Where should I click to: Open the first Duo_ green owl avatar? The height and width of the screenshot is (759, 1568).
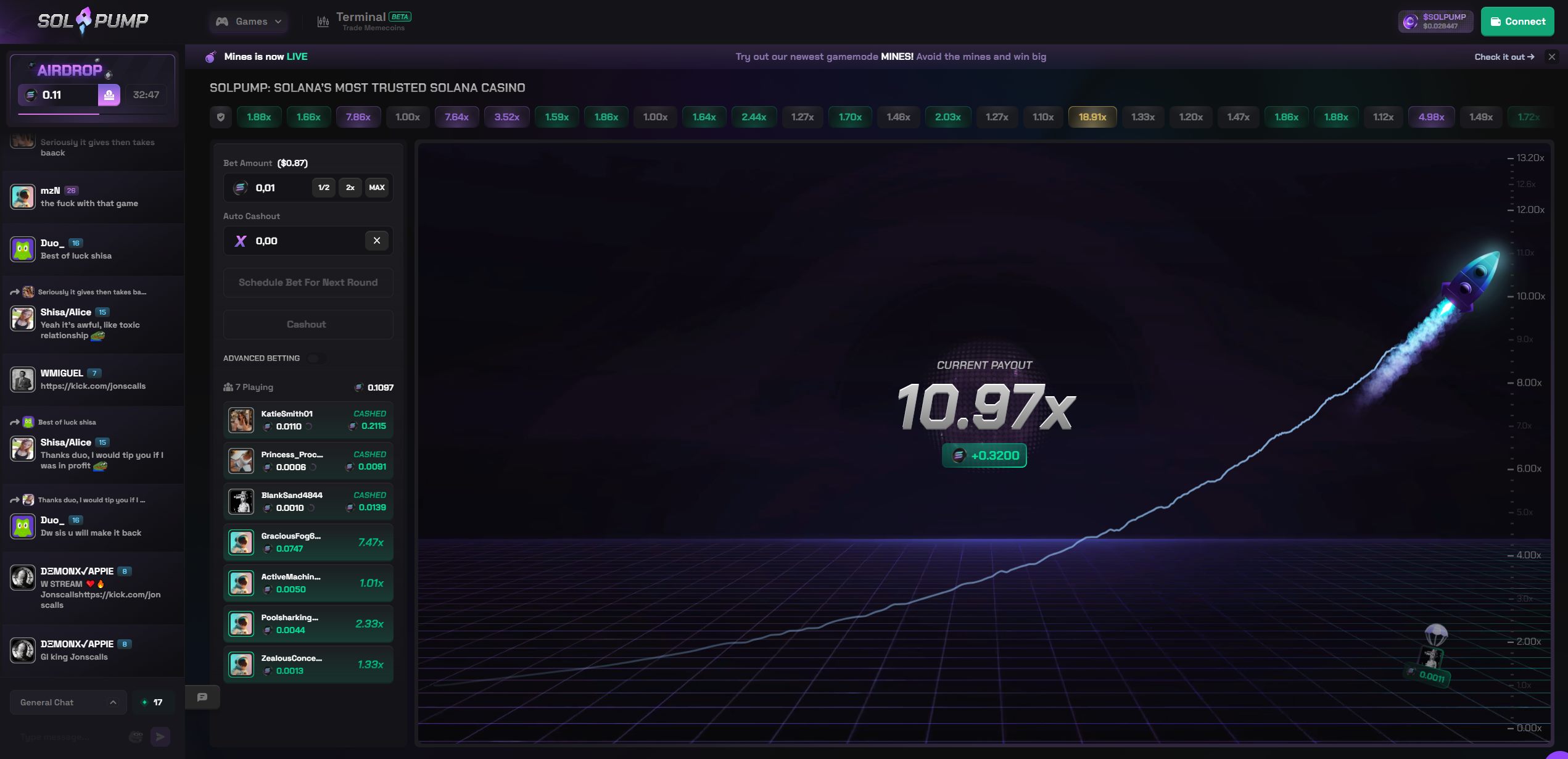coord(23,249)
